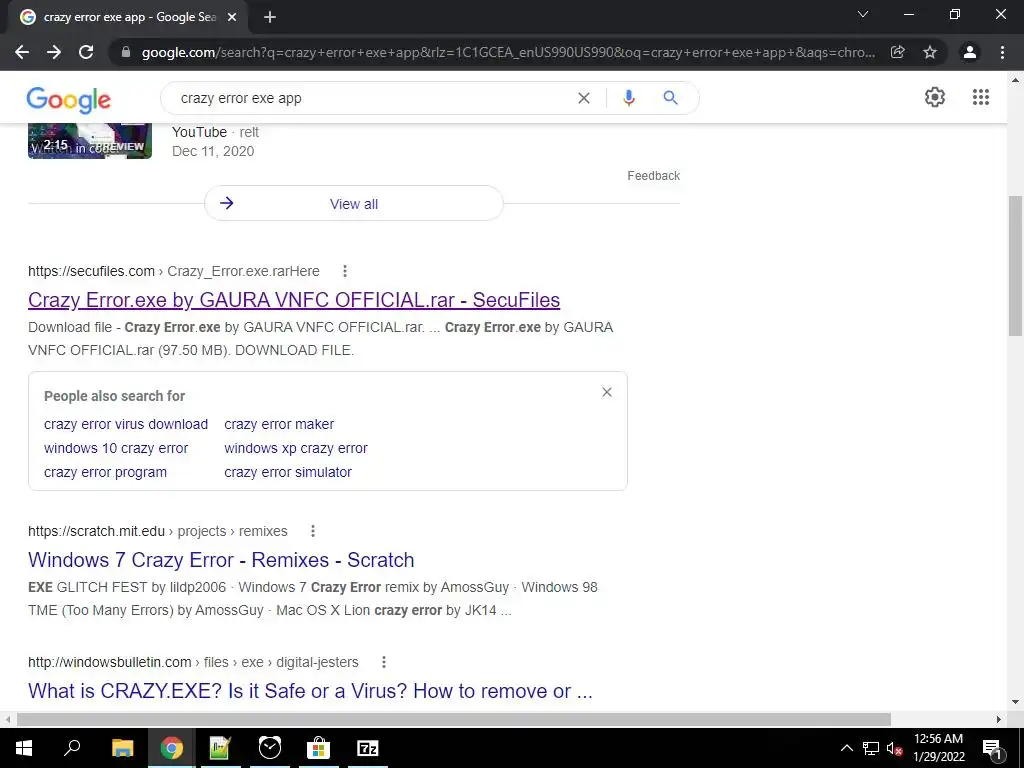Click the address bar URL
The width and height of the screenshot is (1024, 768).
pos(508,52)
